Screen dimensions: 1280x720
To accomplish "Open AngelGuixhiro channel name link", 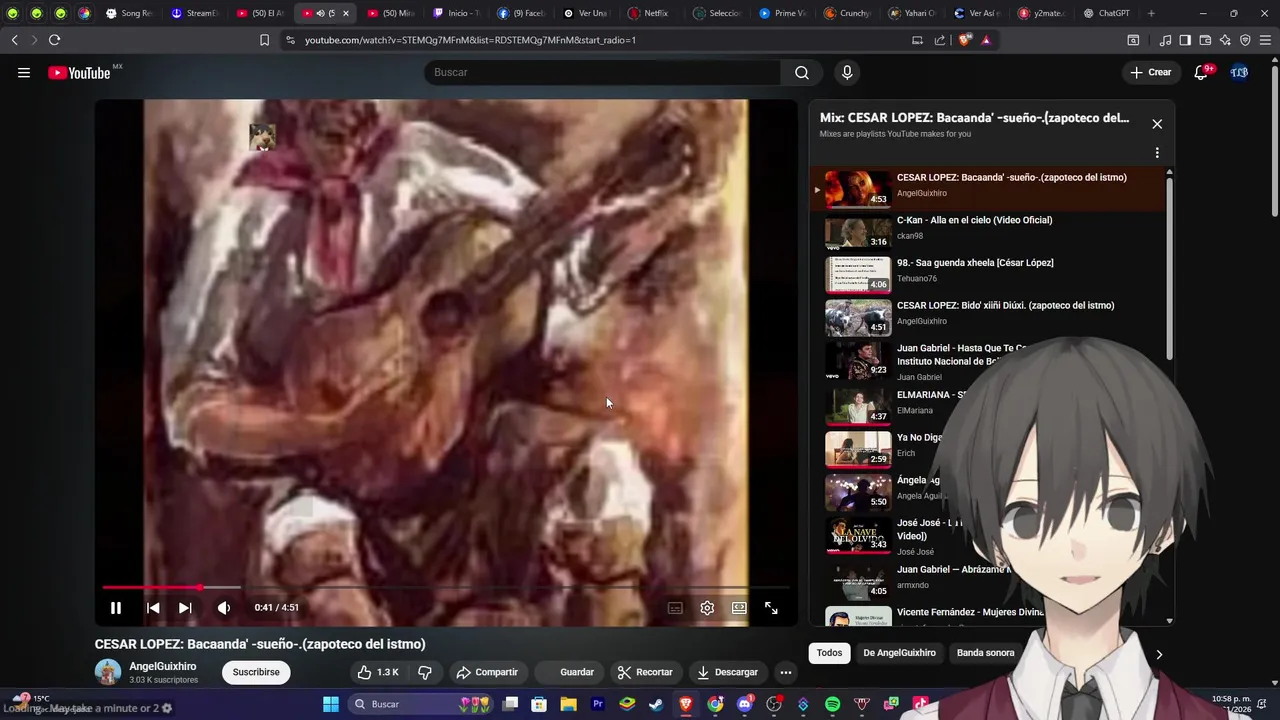I will [162, 666].
